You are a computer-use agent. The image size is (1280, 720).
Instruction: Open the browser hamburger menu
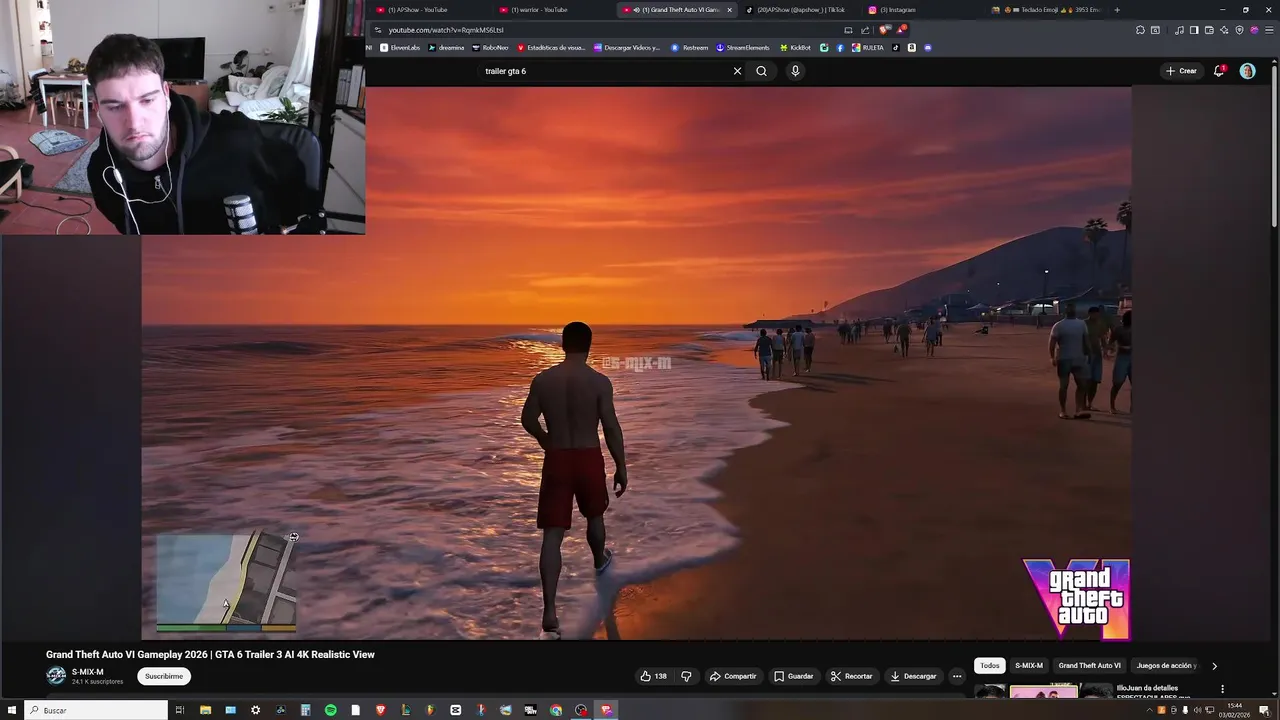point(1270,30)
